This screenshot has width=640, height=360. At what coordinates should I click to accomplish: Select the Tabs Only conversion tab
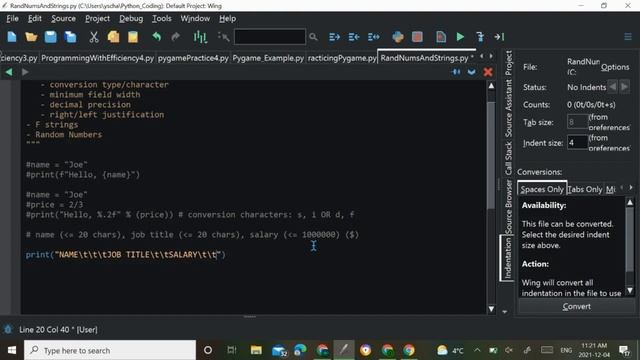(585, 189)
